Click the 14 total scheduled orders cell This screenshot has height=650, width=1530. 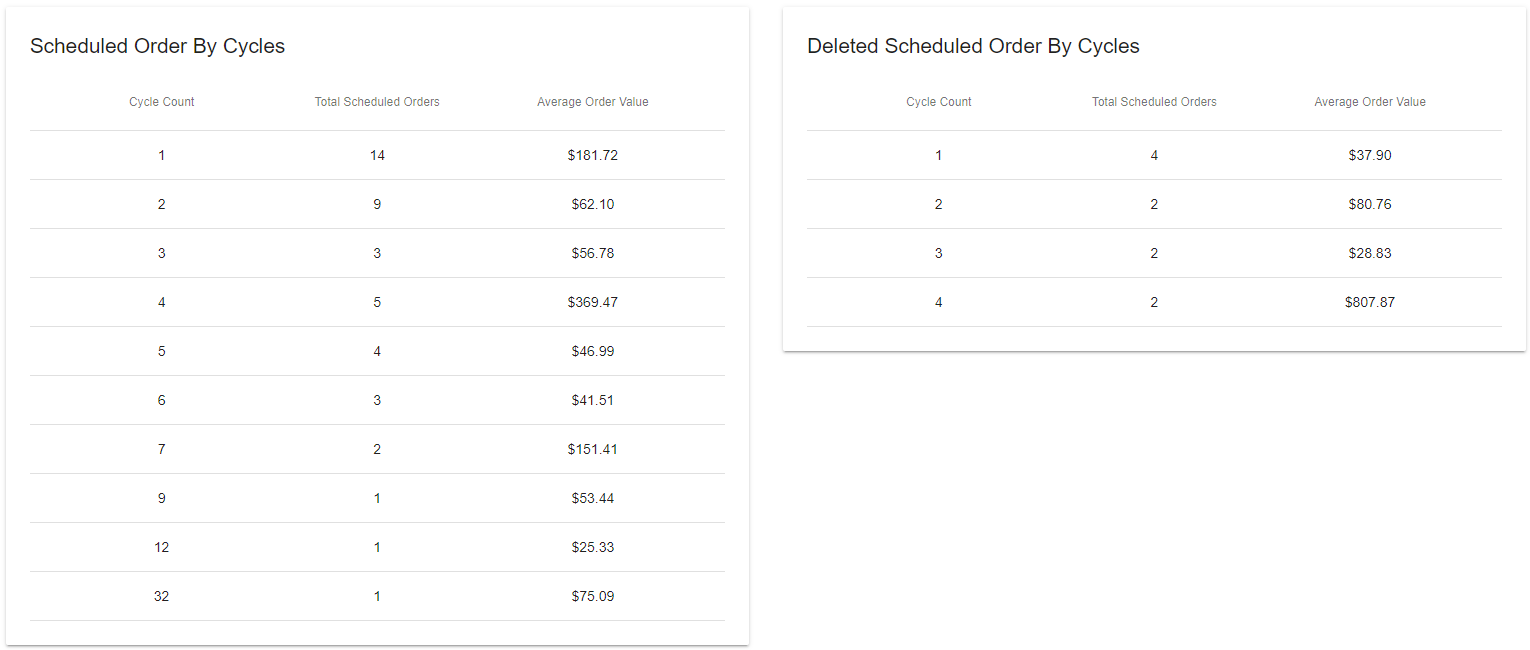coord(377,155)
